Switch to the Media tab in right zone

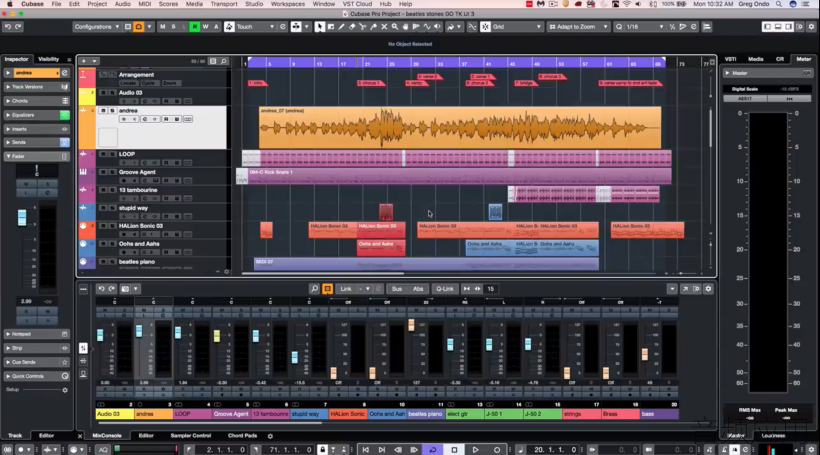point(755,59)
